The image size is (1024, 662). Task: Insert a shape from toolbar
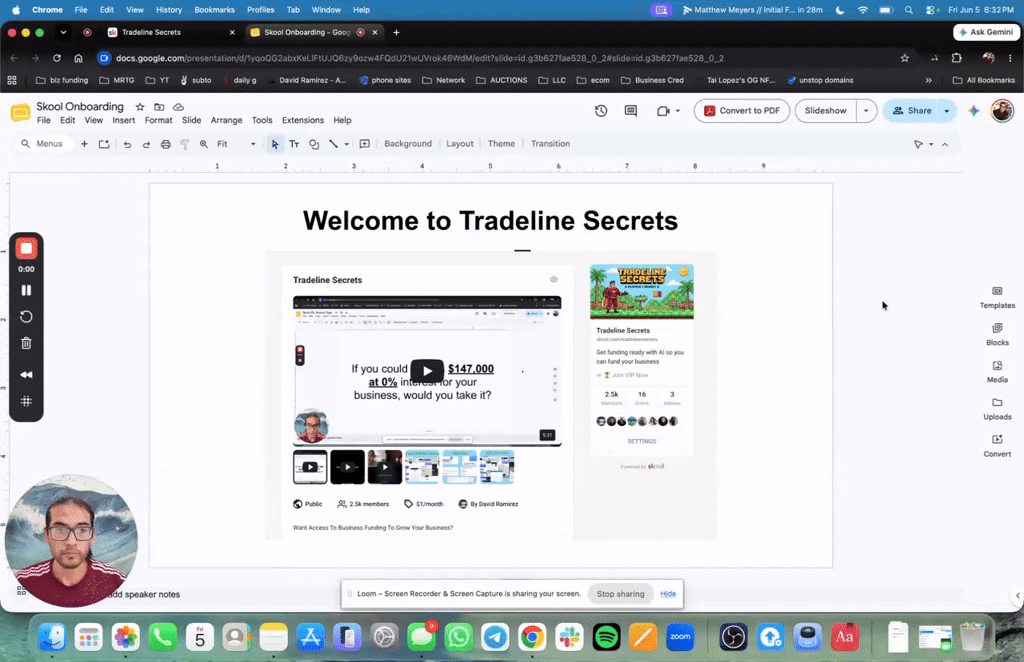[314, 144]
